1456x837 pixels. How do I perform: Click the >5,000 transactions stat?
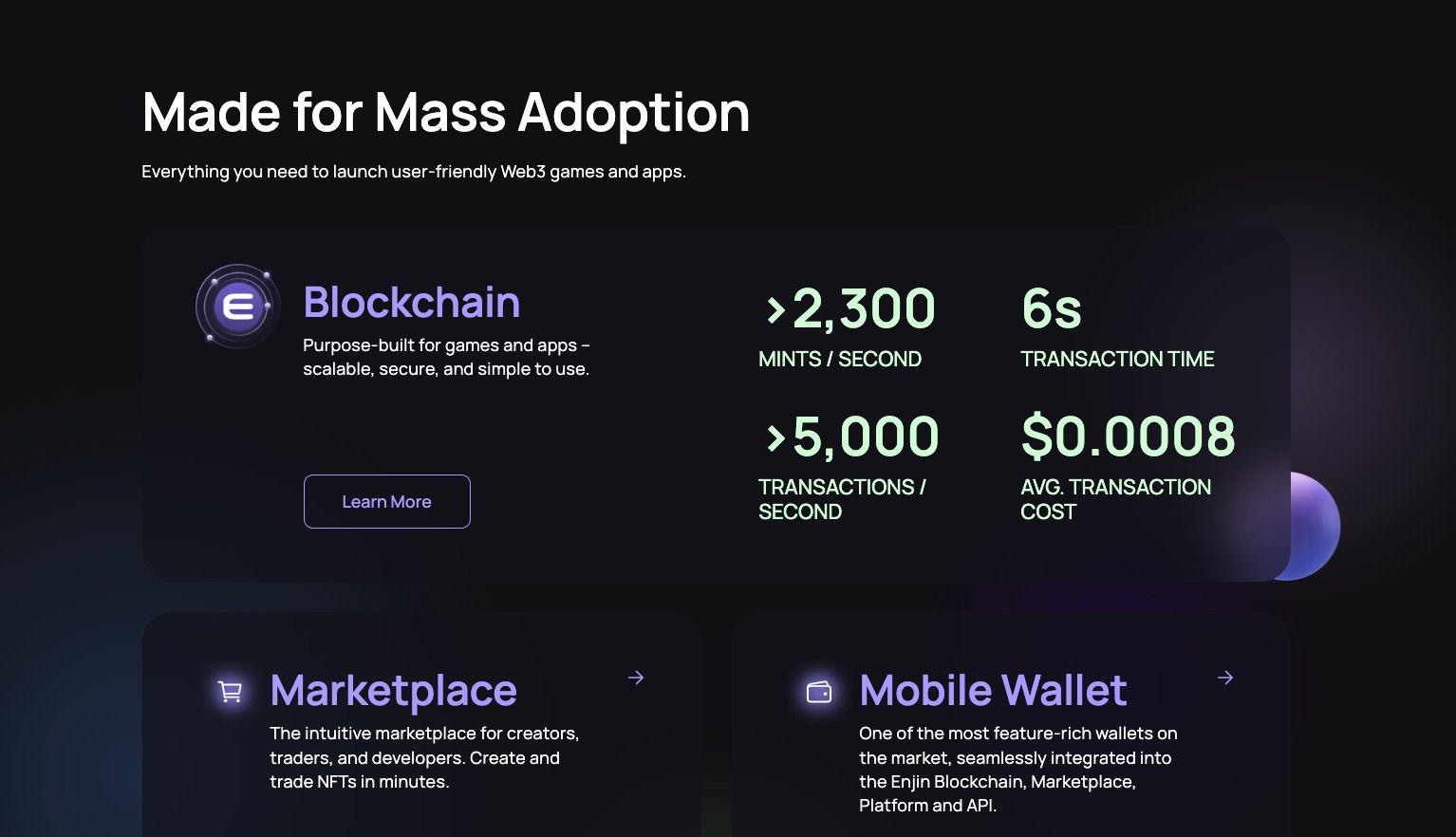click(852, 437)
